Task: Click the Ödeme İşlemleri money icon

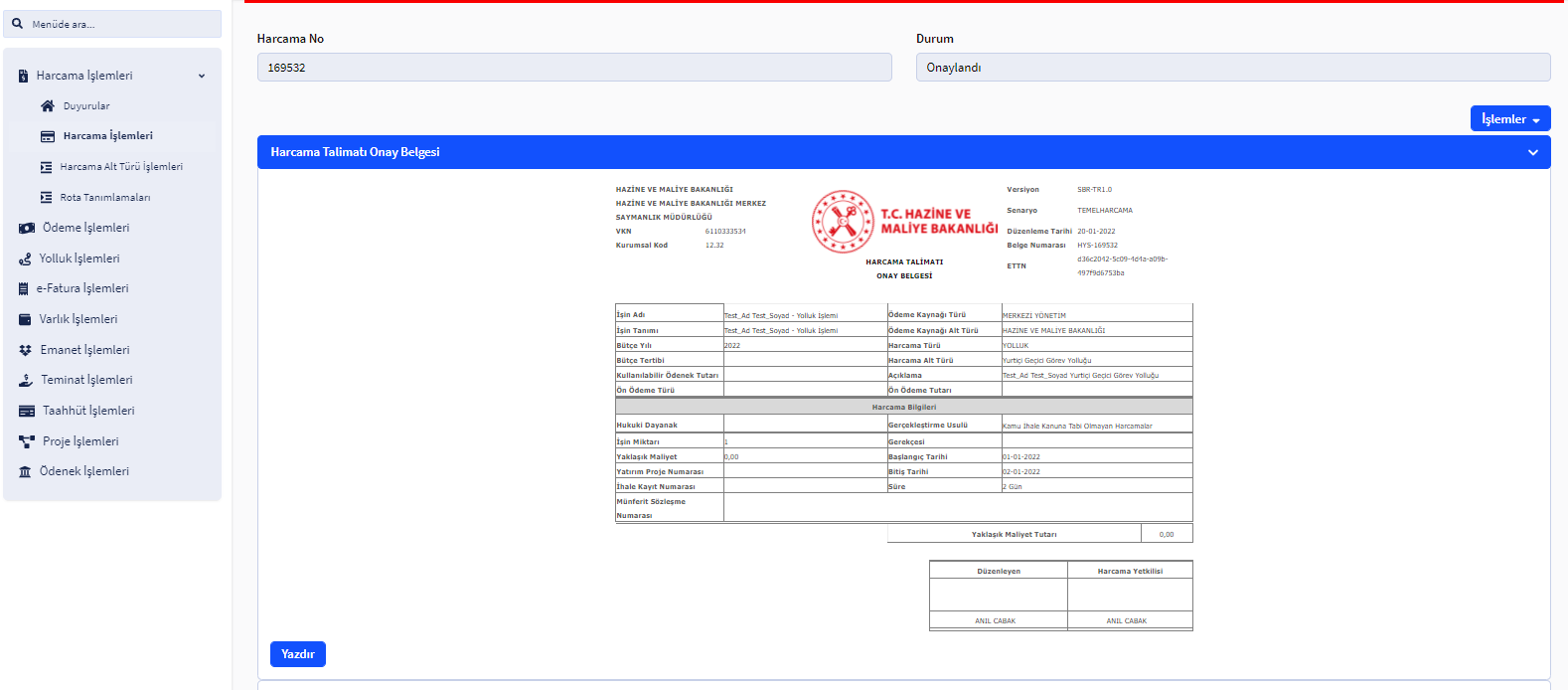Action: pos(27,229)
